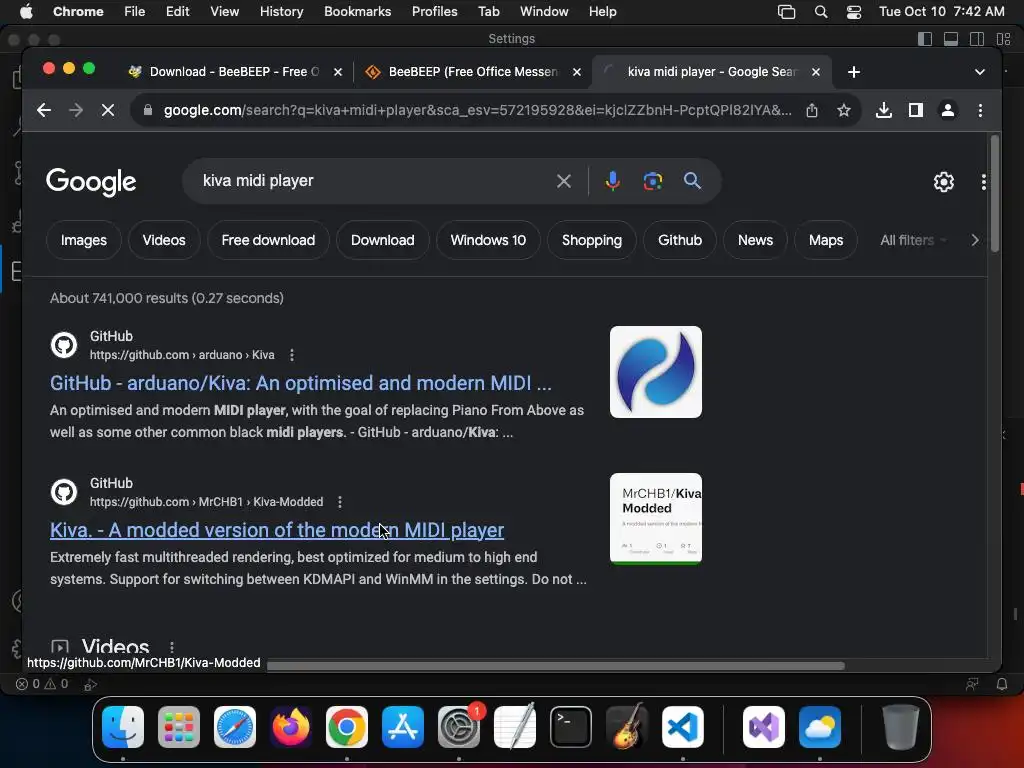Open Visual Studio Code from the Dock
Screen dimensions: 1024x768
tap(683, 727)
